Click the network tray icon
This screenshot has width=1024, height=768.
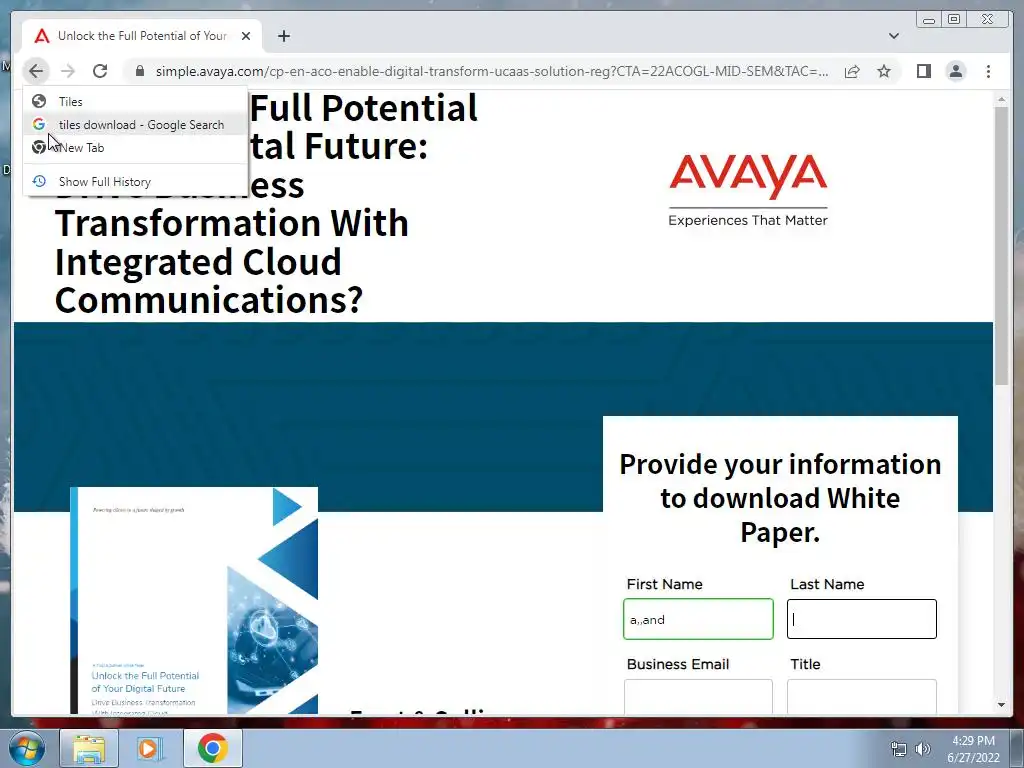899,749
